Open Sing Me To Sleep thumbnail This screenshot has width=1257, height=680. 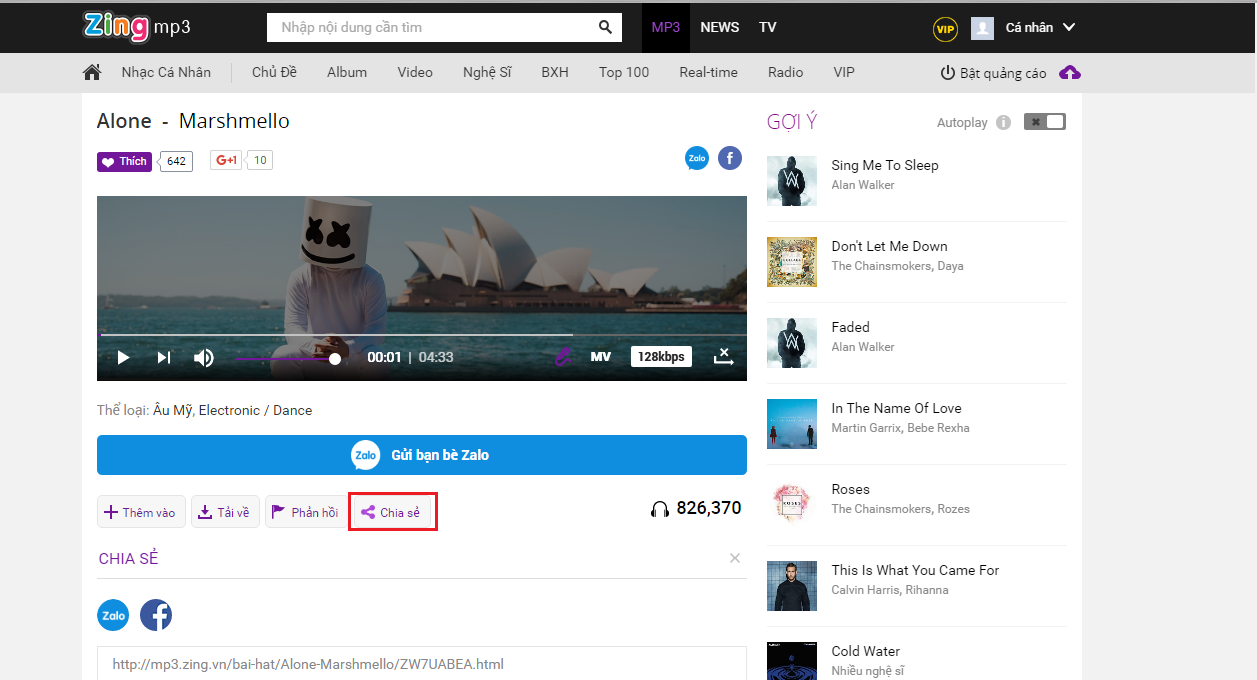792,181
